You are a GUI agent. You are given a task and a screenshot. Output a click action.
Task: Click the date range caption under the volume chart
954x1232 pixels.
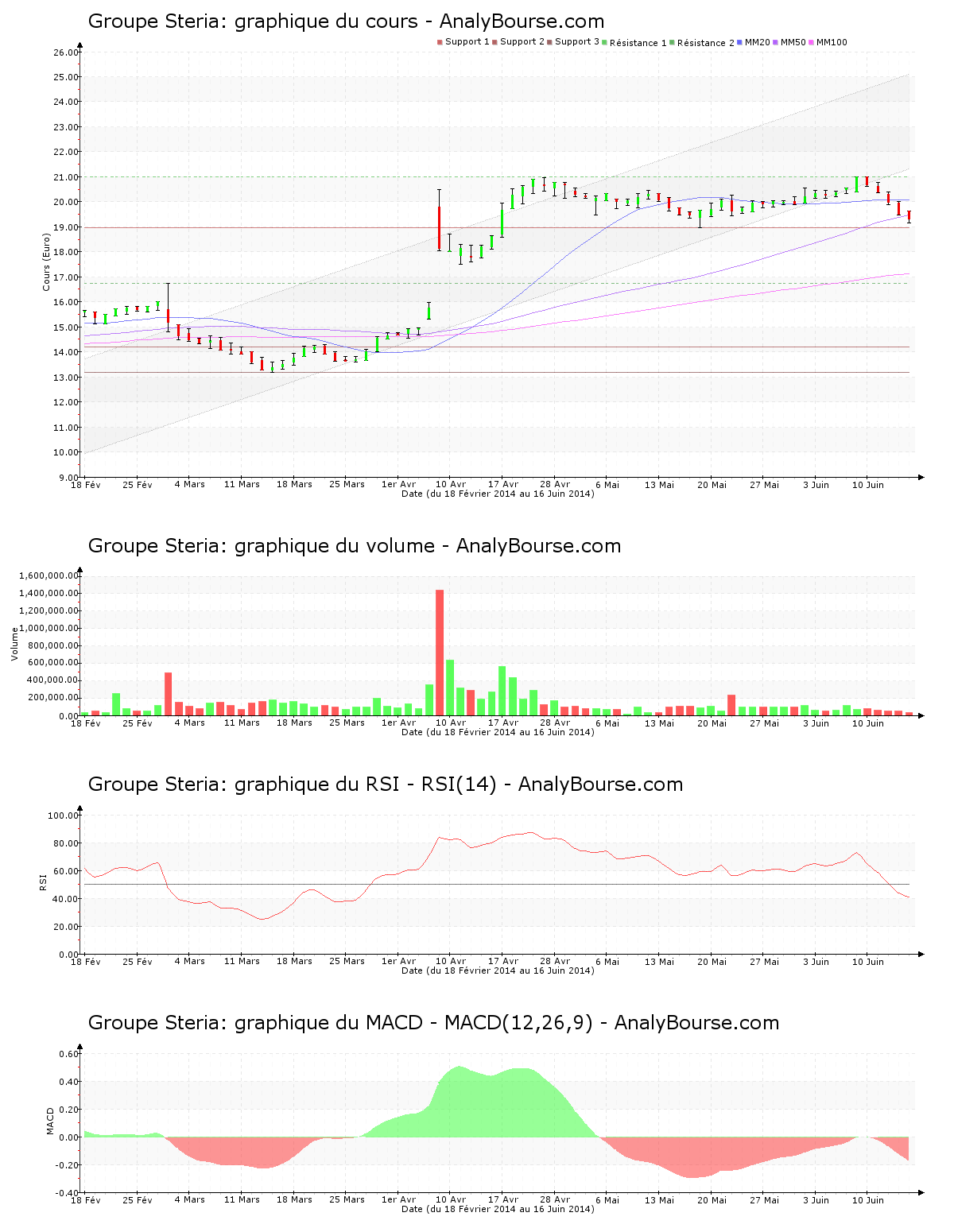pyautogui.click(x=498, y=732)
